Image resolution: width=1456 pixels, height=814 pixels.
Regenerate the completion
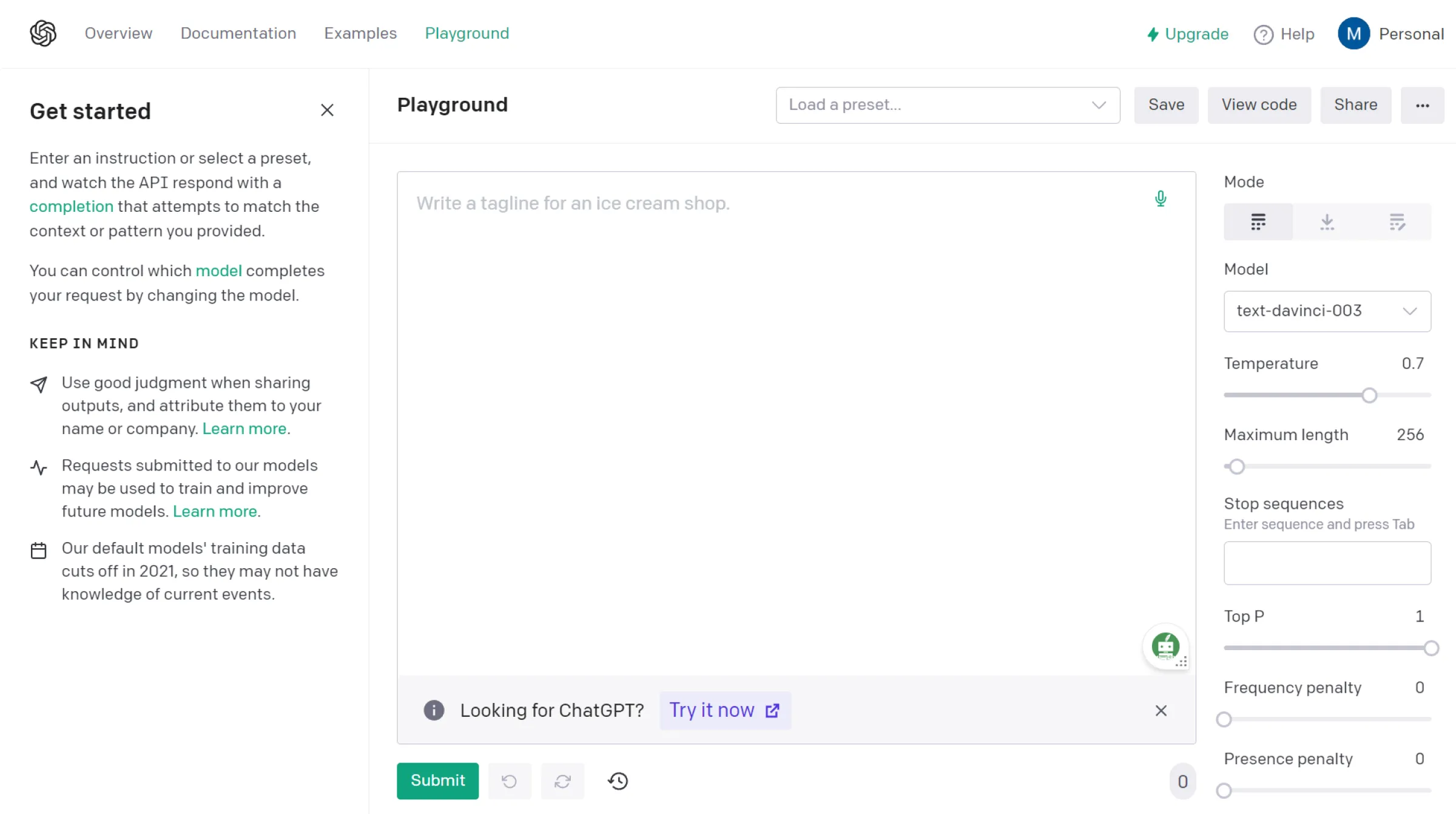click(563, 781)
